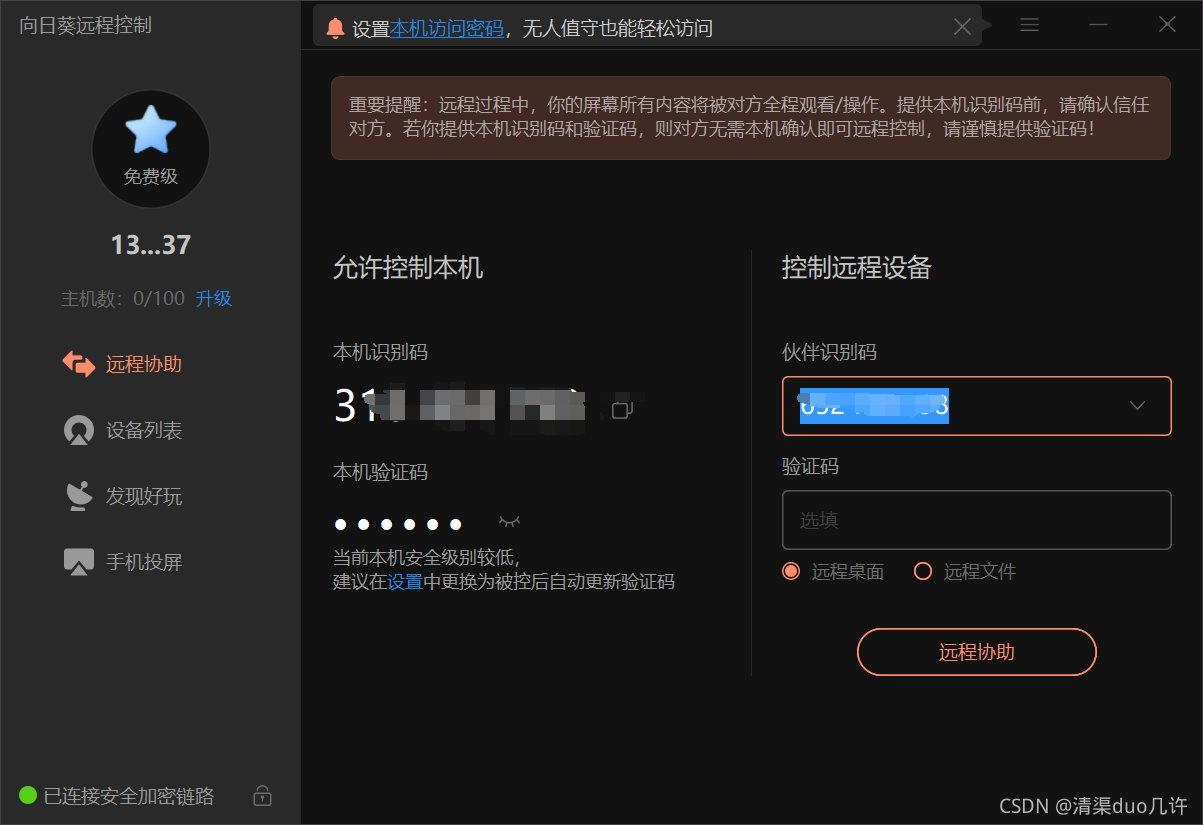Click the hidden 本机验证码 dots
The height and width of the screenshot is (825, 1203).
[398, 524]
